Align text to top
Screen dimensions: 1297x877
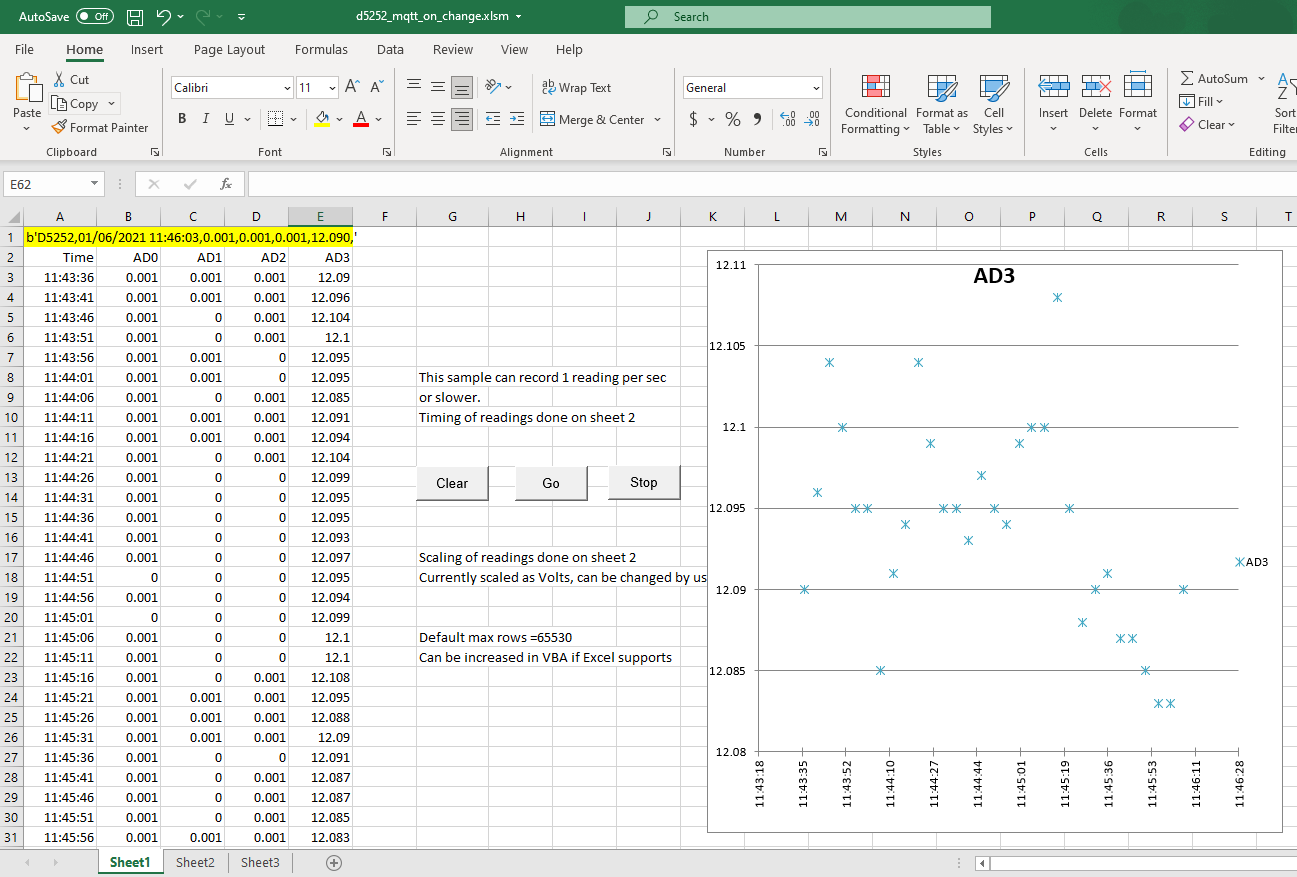pos(414,87)
